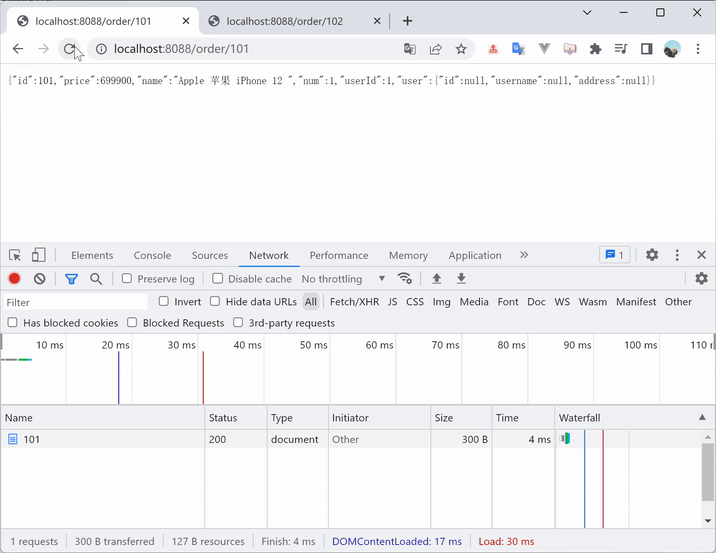Click the import HAR file icon
Image resolution: width=716 pixels, height=553 pixels.
[x=437, y=279]
